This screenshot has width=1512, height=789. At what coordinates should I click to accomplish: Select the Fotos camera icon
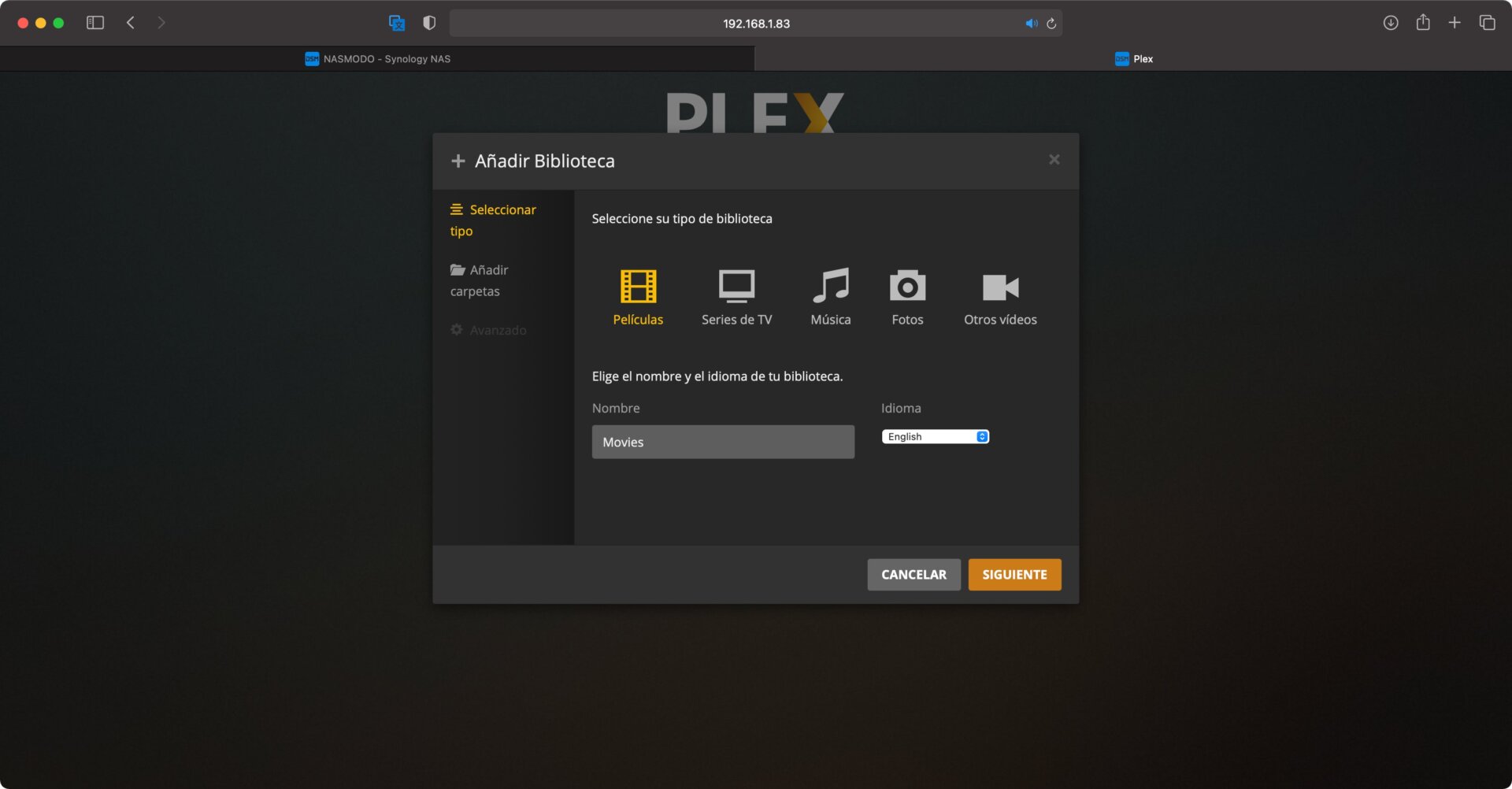click(x=907, y=287)
